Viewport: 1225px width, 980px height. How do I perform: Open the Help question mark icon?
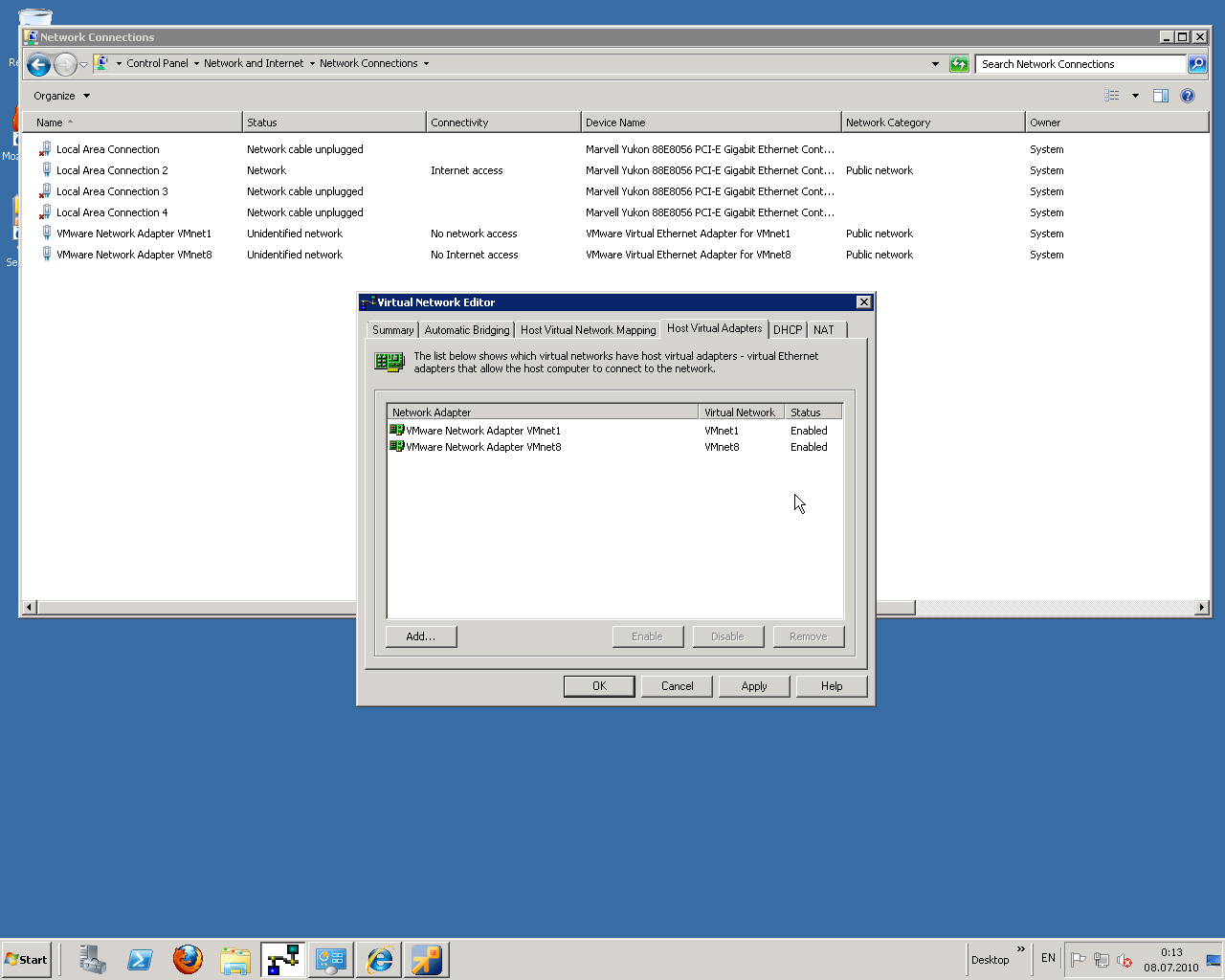[1188, 96]
